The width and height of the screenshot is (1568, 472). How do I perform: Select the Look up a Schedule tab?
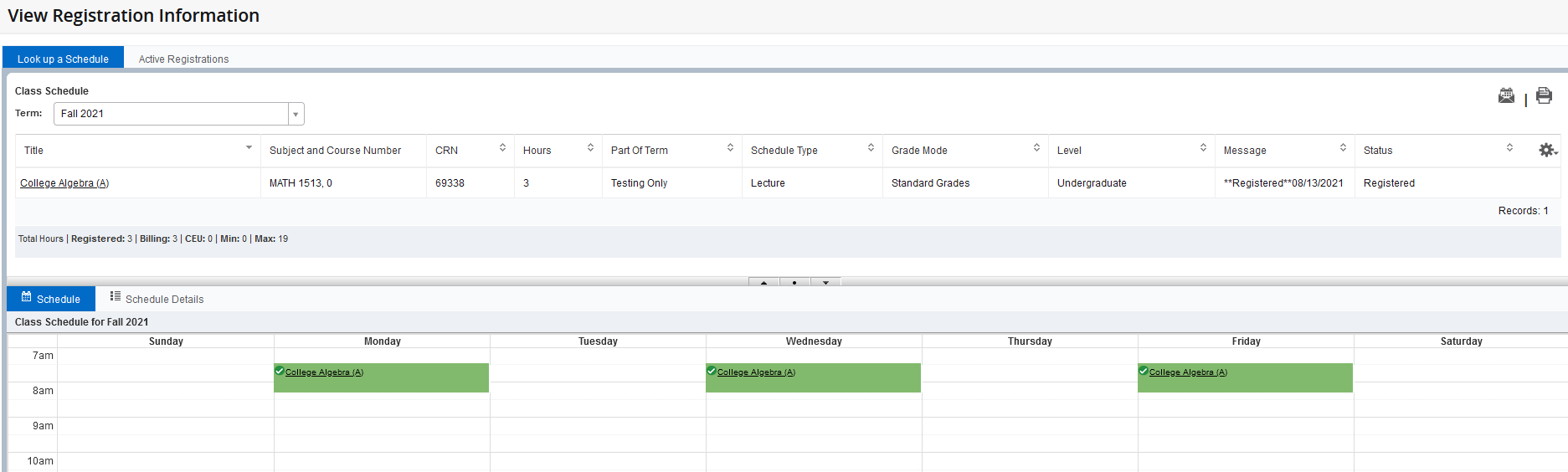[x=63, y=59]
